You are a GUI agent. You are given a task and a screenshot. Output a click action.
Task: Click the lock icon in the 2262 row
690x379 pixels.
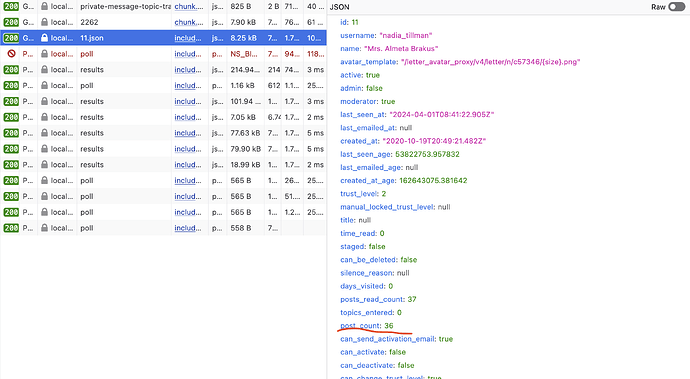44,22
